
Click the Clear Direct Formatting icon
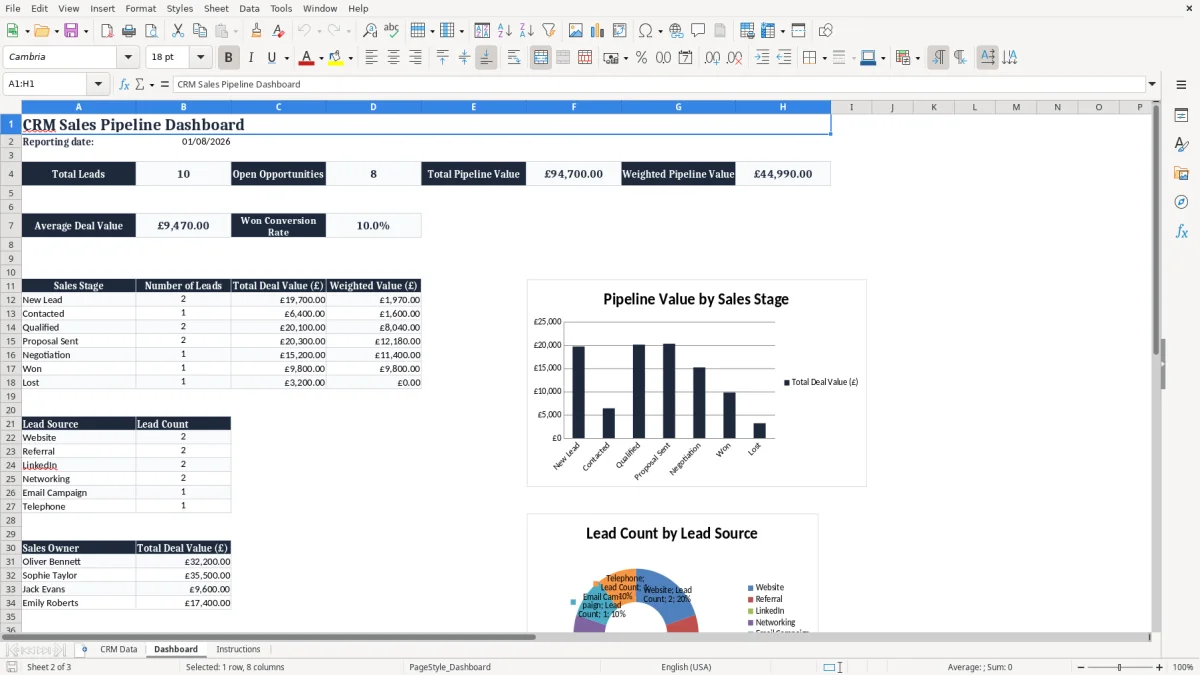point(277,31)
